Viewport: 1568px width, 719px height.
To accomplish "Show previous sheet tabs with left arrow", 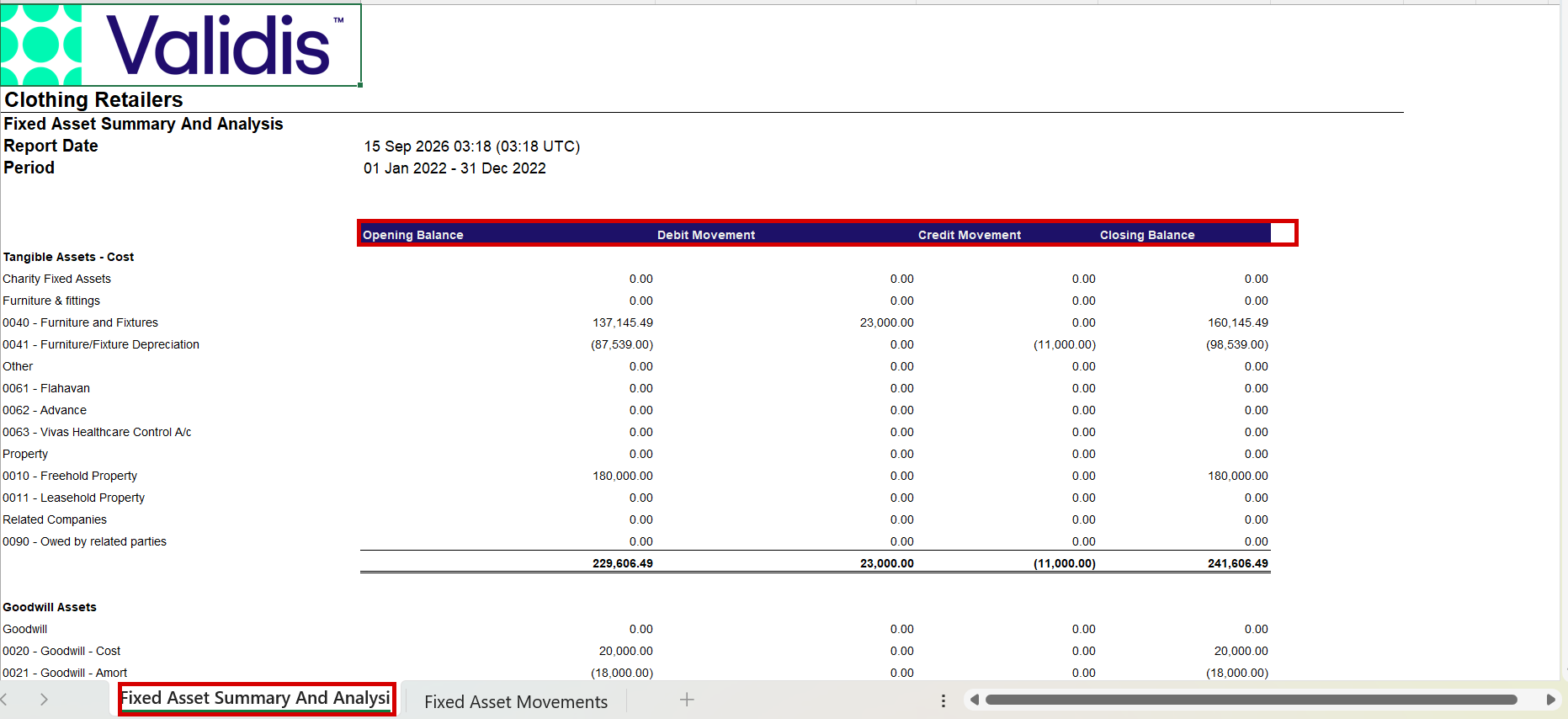I will coord(4,700).
